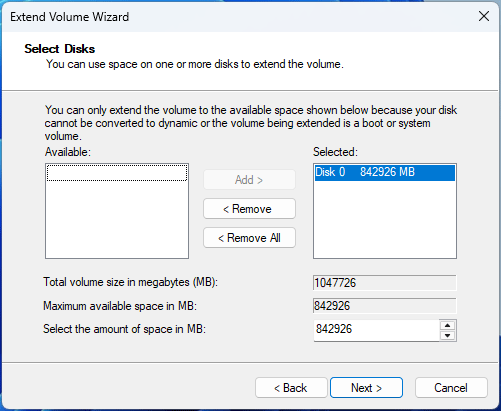This screenshot has width=501, height=411.
Task: Close the Extend Volume Wizard window
Action: [484, 16]
